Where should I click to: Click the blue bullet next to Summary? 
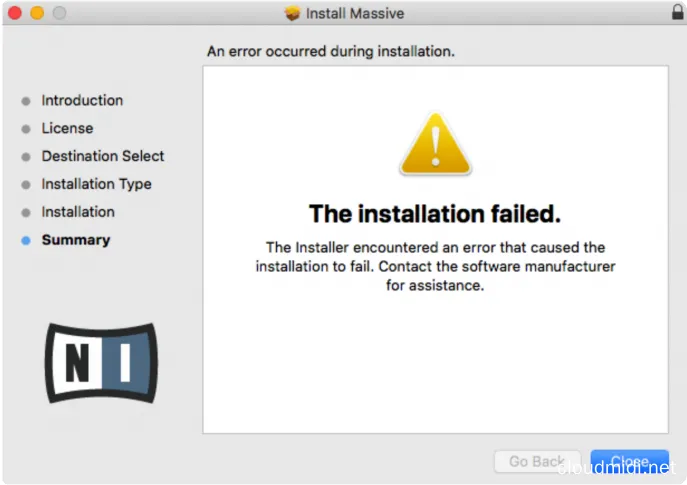(26, 241)
